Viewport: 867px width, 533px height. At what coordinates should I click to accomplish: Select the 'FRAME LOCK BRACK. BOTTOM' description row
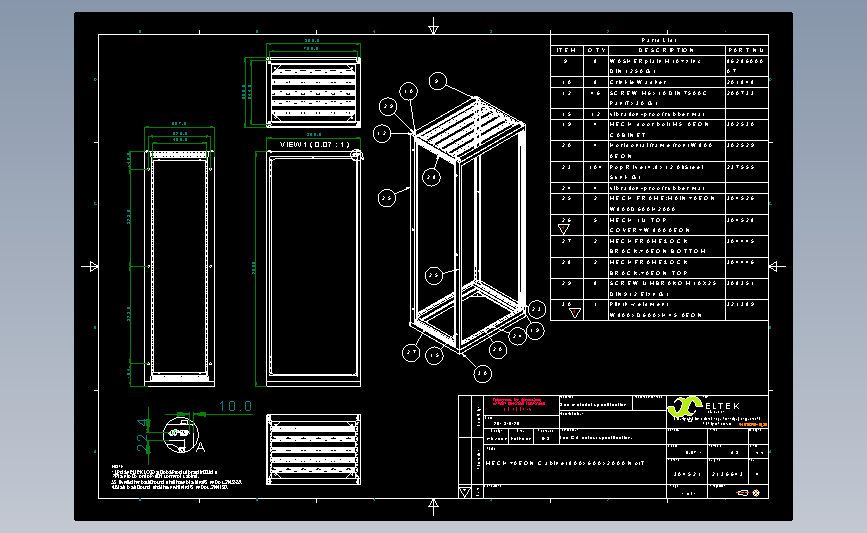(666, 246)
